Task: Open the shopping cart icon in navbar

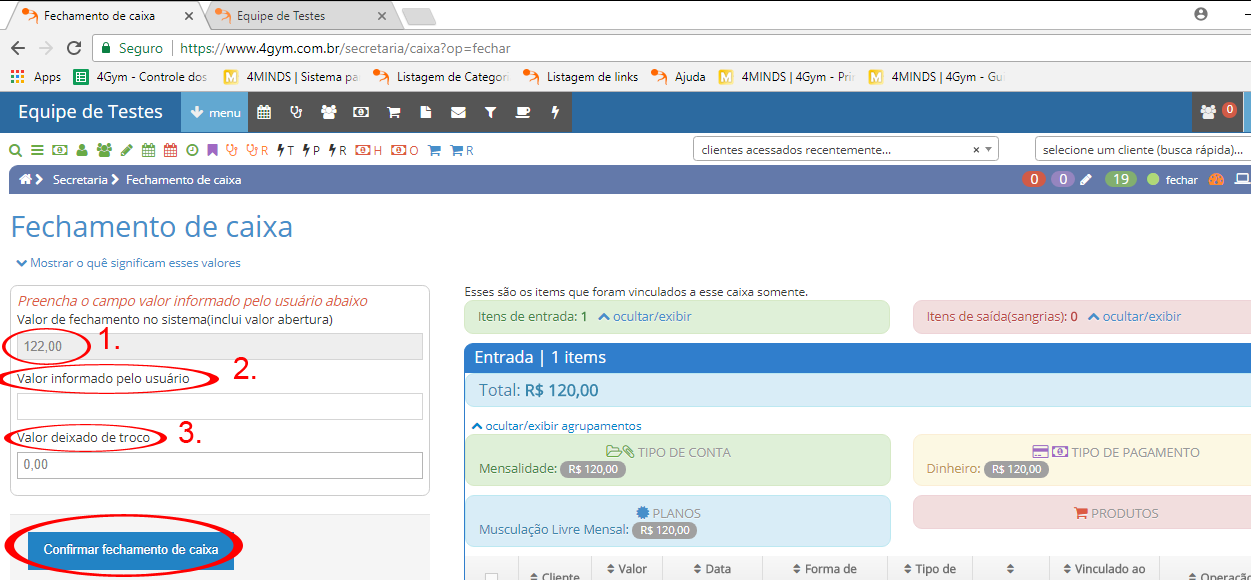Action: (x=393, y=113)
